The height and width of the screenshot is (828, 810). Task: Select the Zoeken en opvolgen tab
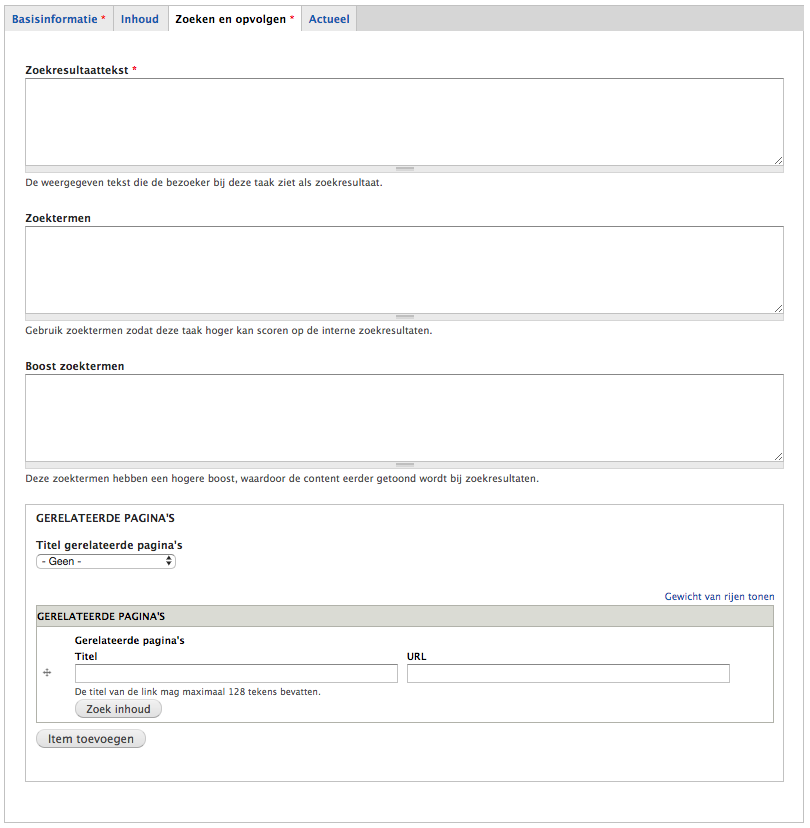[x=235, y=19]
